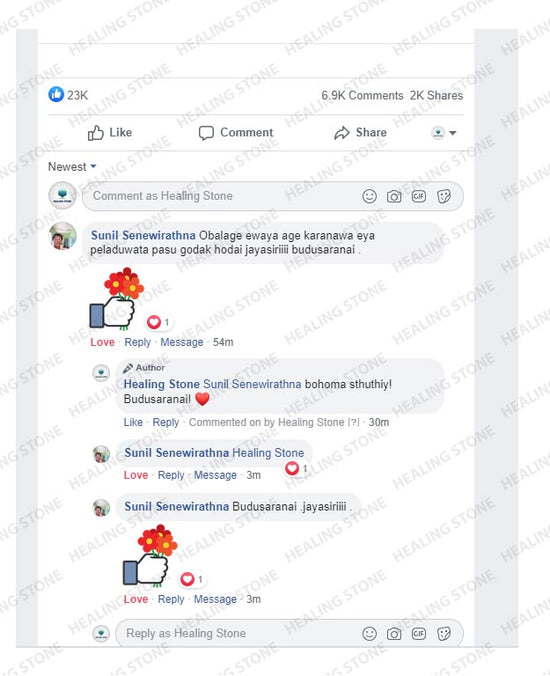Image resolution: width=550 pixels, height=676 pixels.
Task: Click the camera icon in reply box
Action: [x=394, y=634]
